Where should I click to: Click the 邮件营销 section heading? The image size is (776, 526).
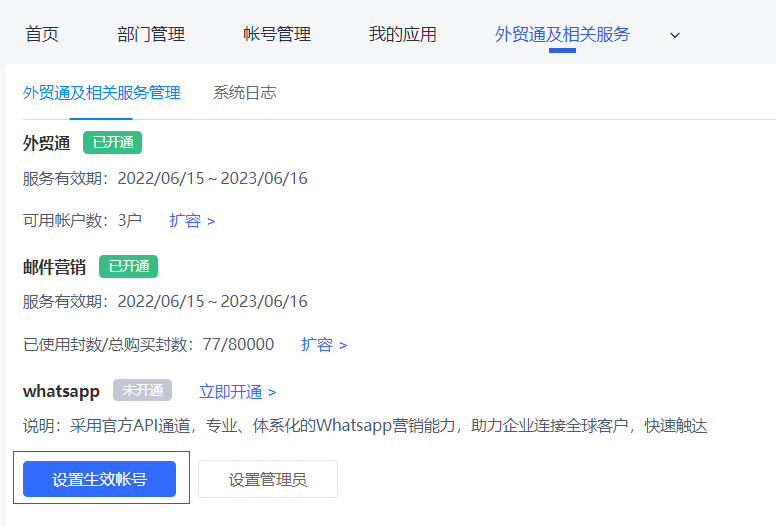(x=54, y=267)
